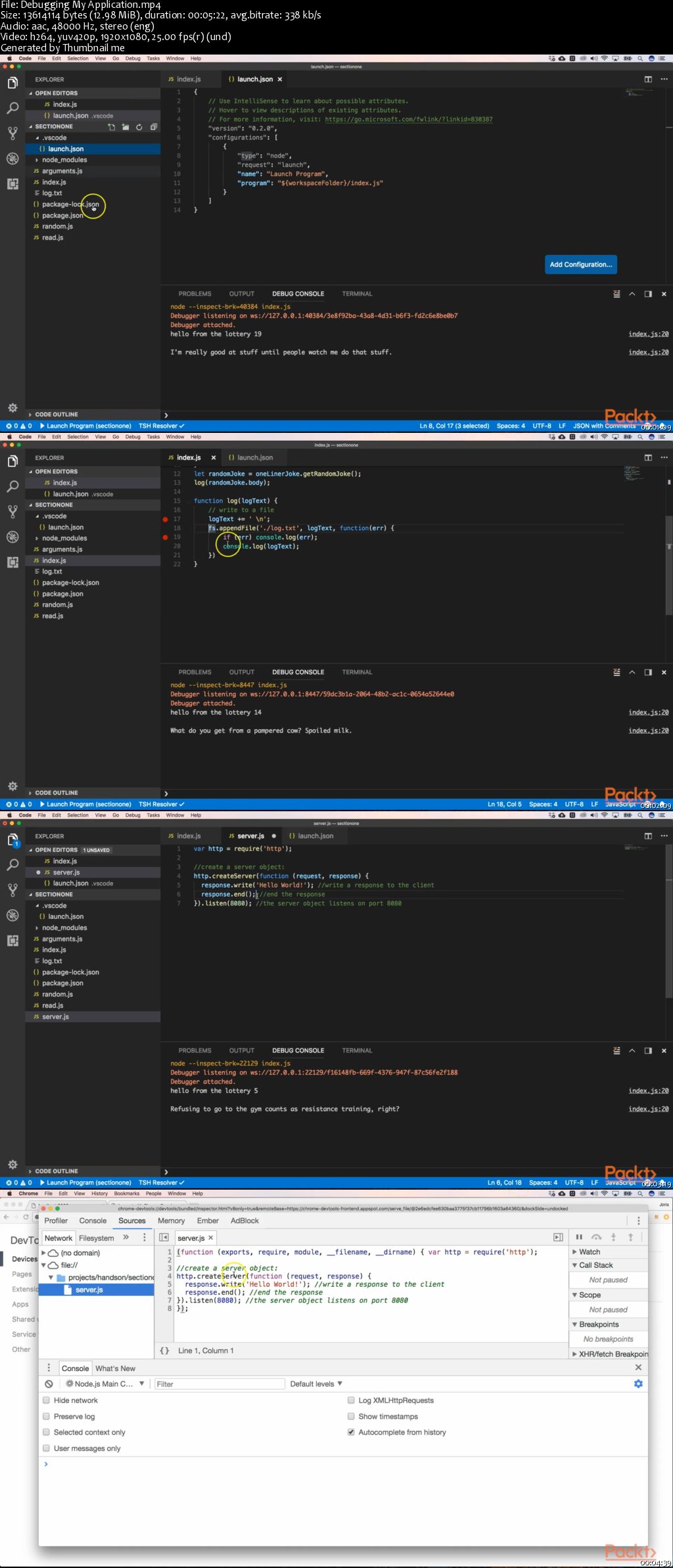673x1568 pixels.
Task: Open the Ember tab in DevTools
Action: pyautogui.click(x=208, y=1221)
